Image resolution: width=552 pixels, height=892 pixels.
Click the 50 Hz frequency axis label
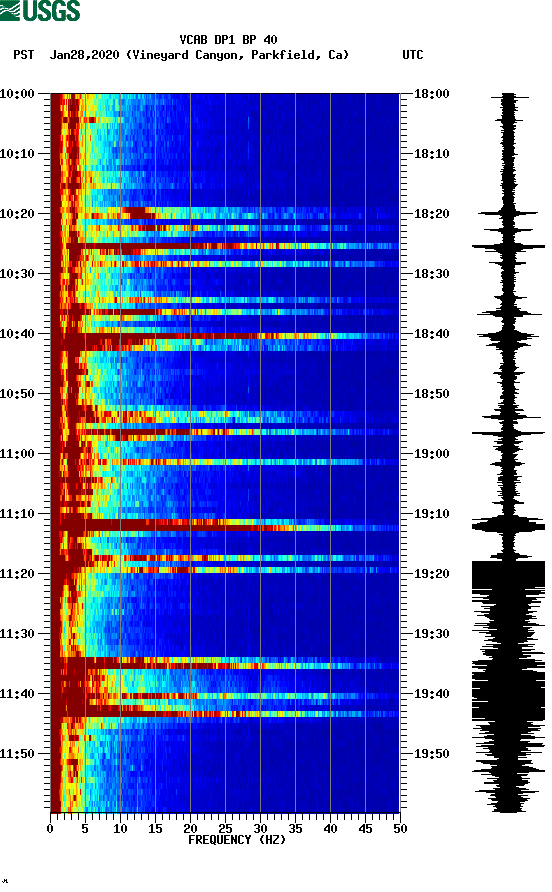point(400,828)
